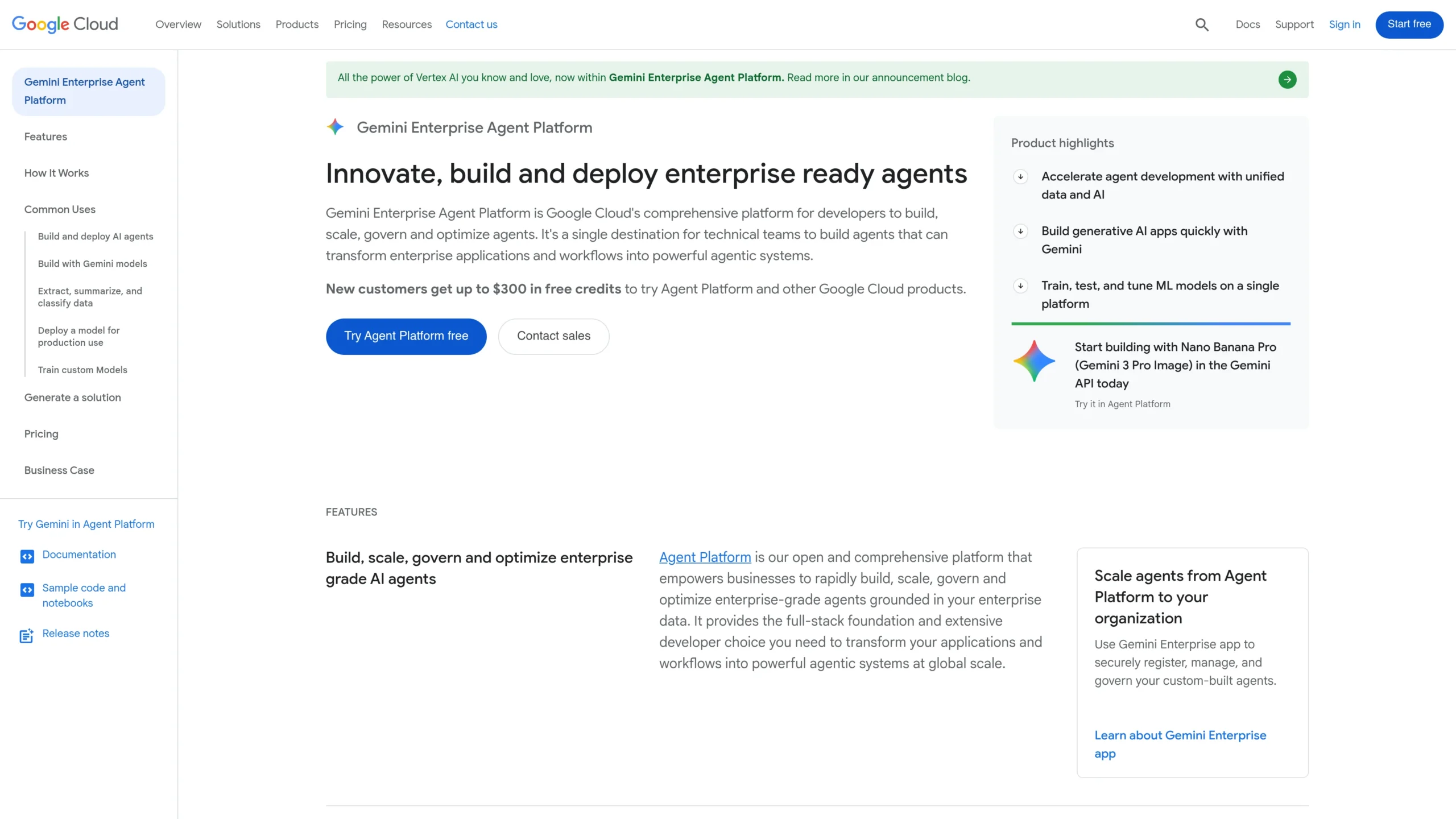This screenshot has width=1456, height=819.
Task: Click the Release notes document icon
Action: coord(27,636)
